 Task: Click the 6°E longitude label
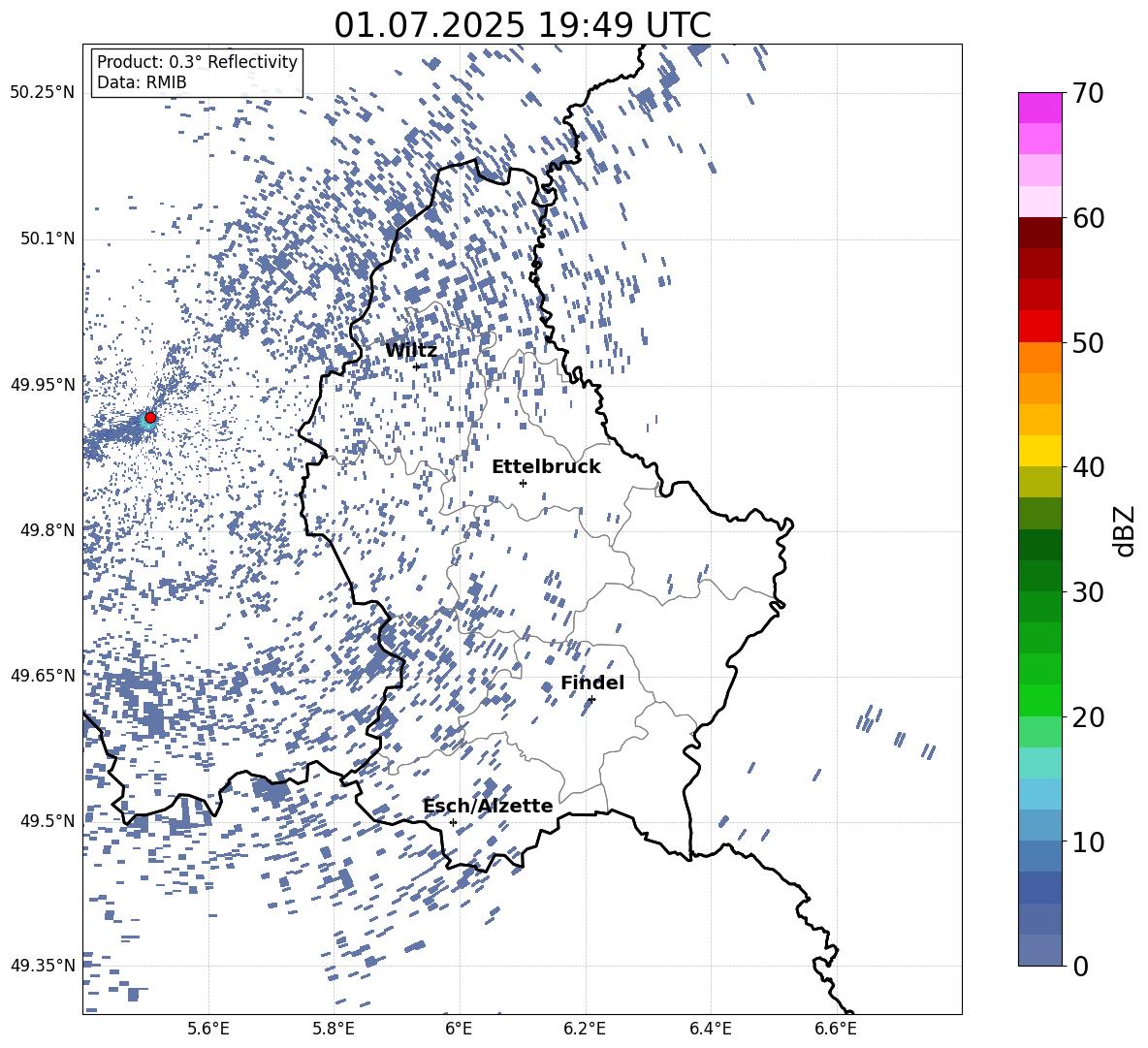tap(459, 1030)
